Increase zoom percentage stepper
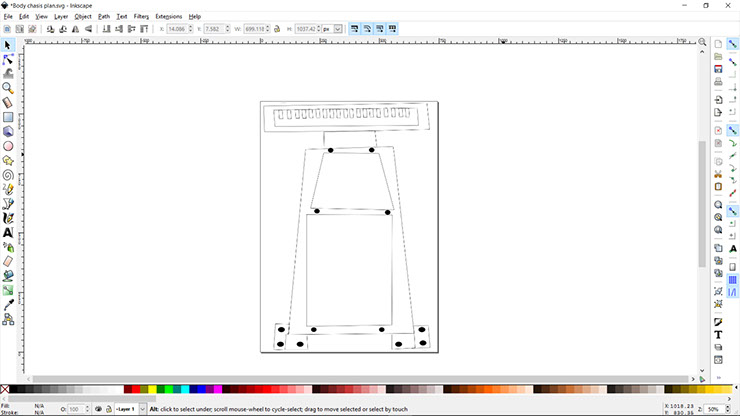 point(728,407)
